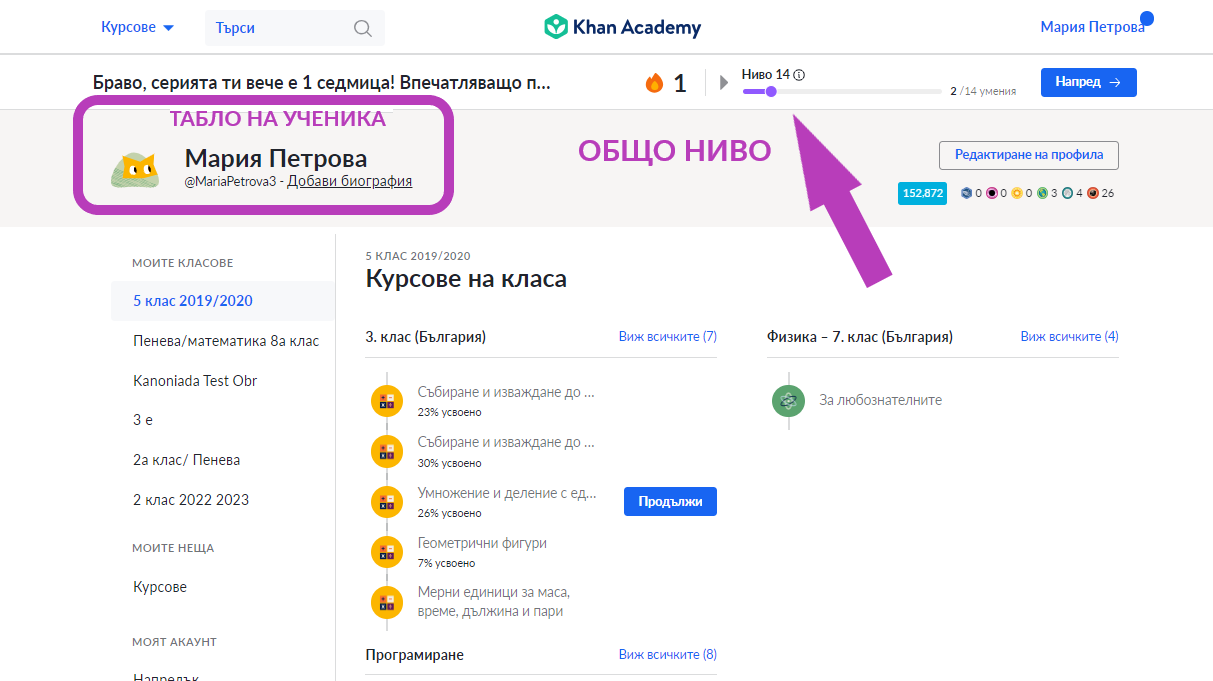Click the 2 /14 умения text
This screenshot has width=1213, height=681.
pyautogui.click(x=983, y=91)
